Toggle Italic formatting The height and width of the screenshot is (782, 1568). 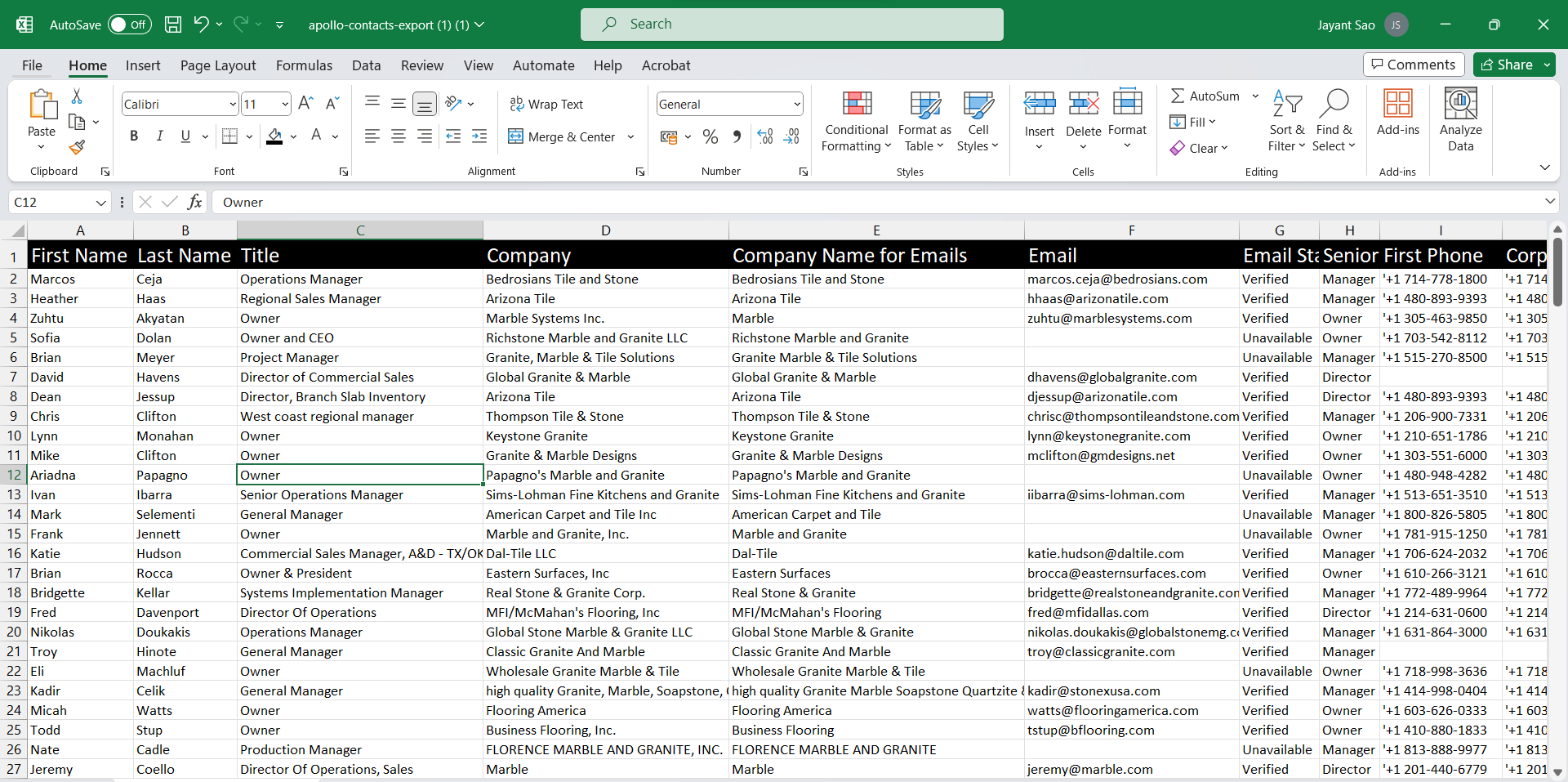click(x=160, y=136)
